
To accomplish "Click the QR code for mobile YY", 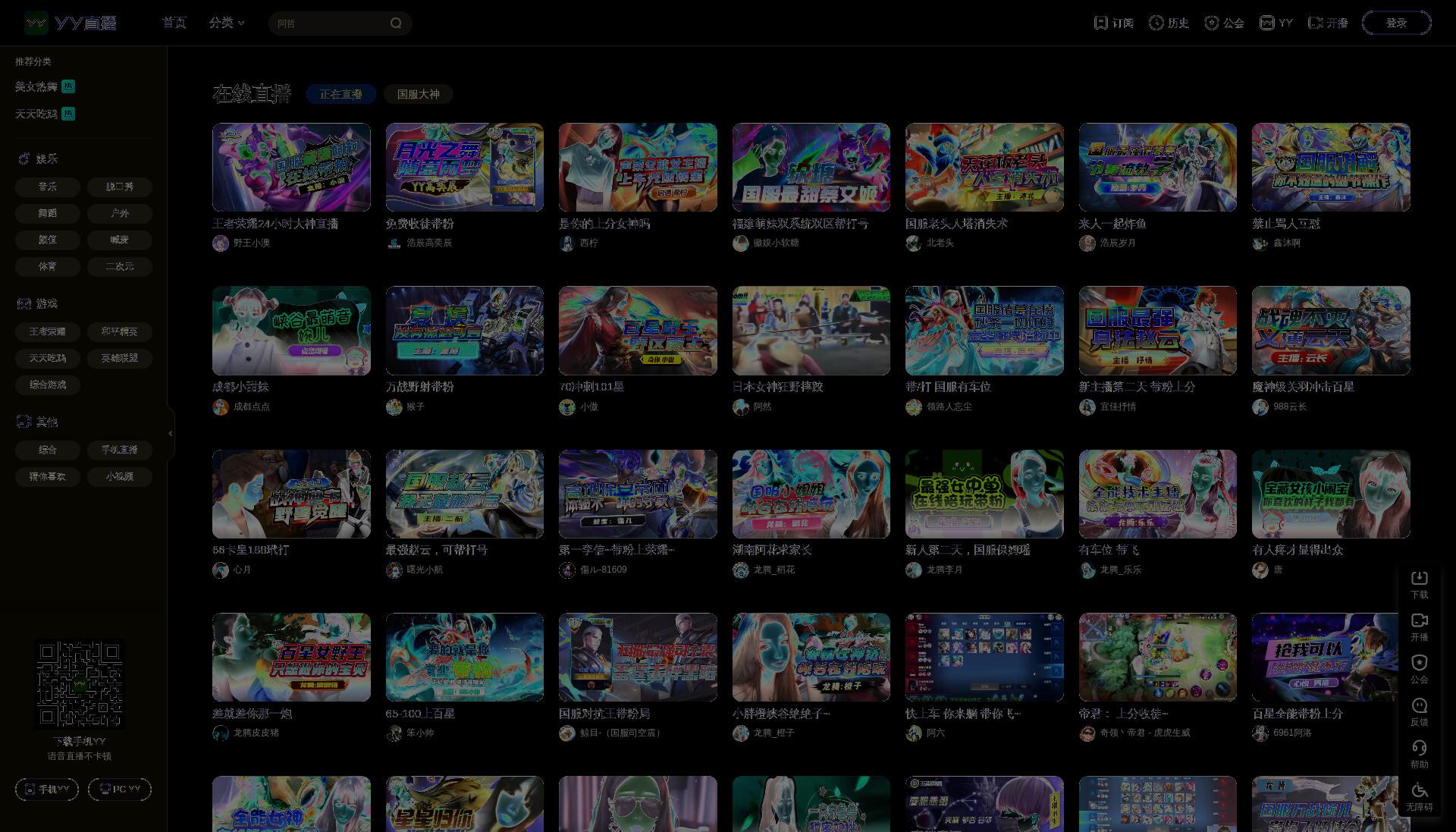I will point(79,684).
